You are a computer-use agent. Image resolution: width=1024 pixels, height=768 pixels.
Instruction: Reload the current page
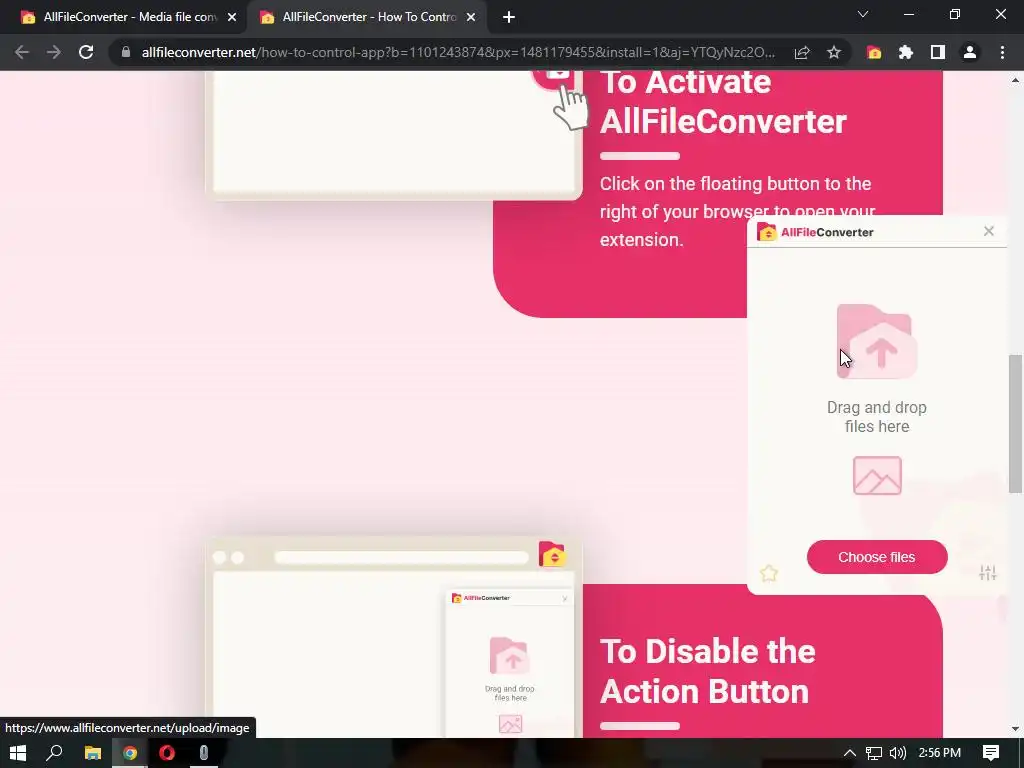86,52
